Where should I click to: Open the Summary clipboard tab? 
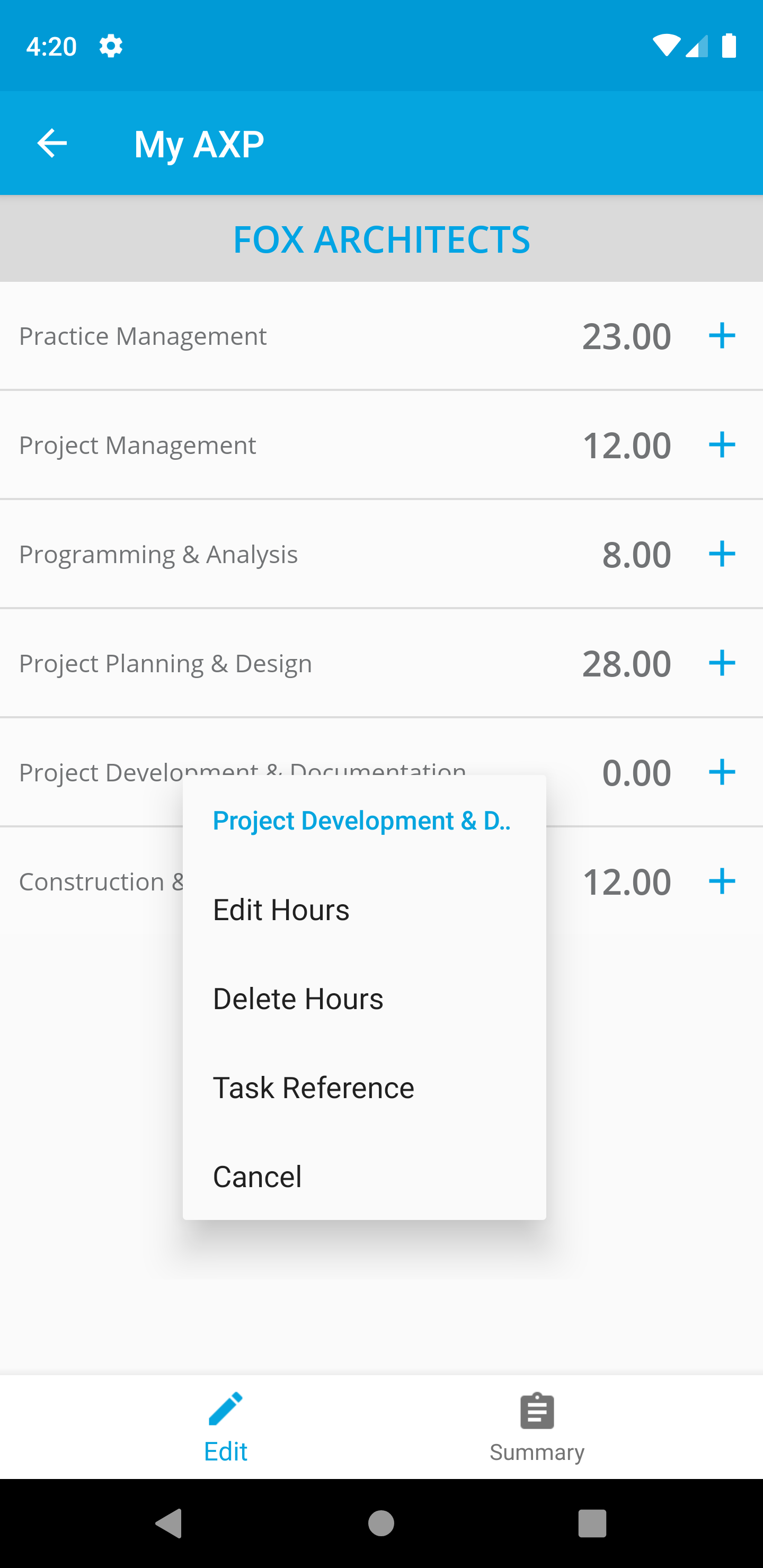[x=536, y=1427]
